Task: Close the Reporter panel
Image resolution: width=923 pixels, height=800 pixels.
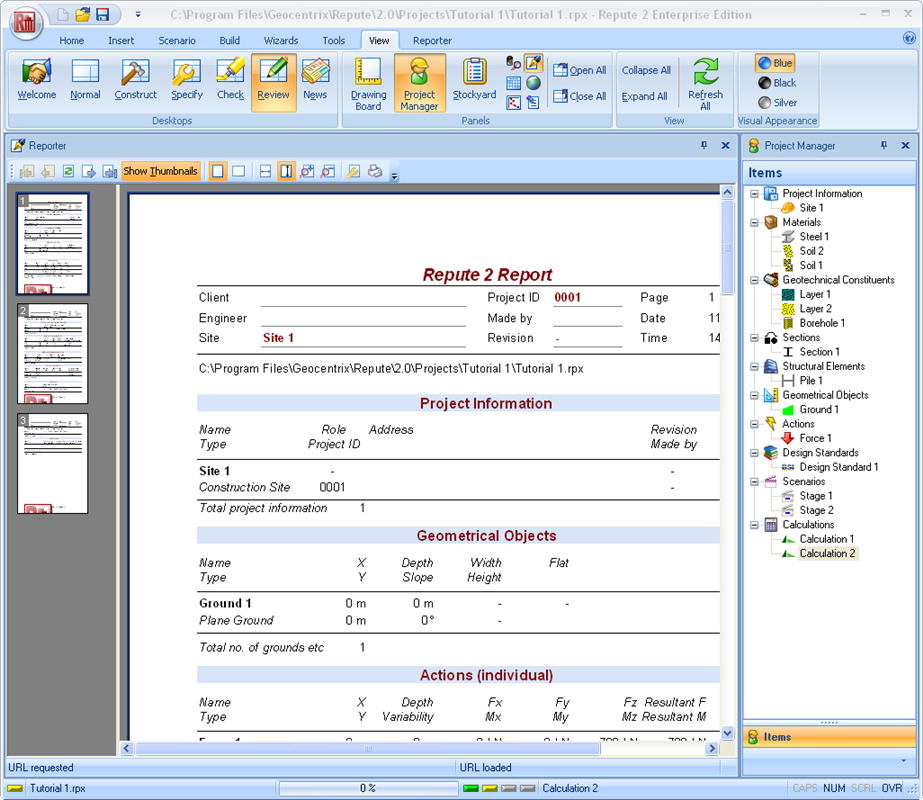Action: [725, 145]
